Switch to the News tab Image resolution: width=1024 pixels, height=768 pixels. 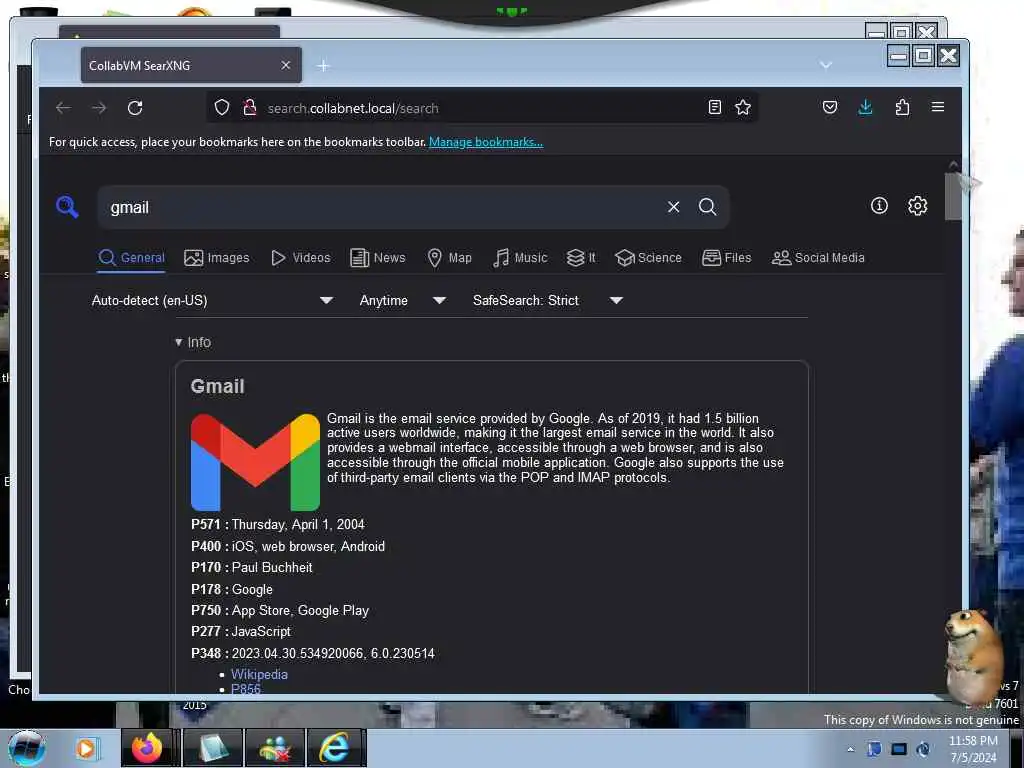(378, 258)
